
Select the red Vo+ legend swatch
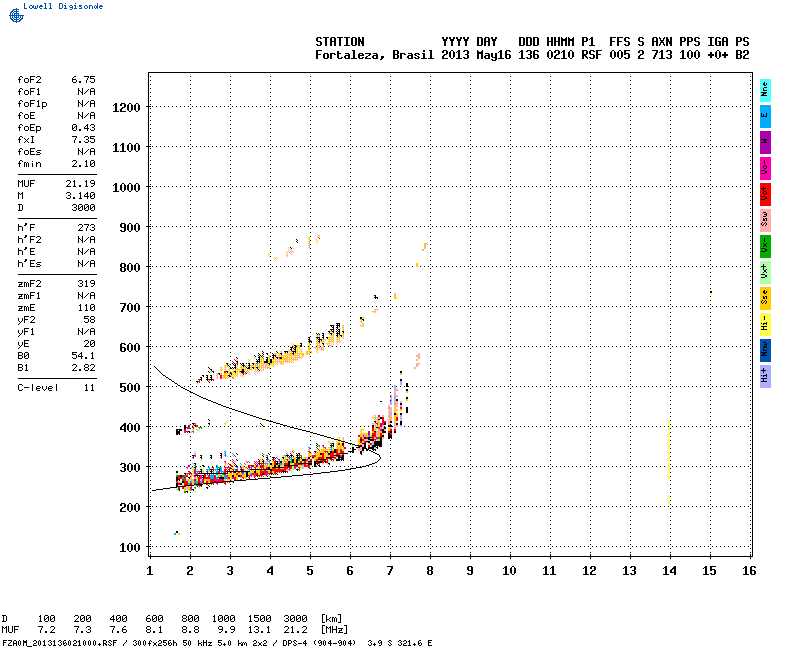765,194
